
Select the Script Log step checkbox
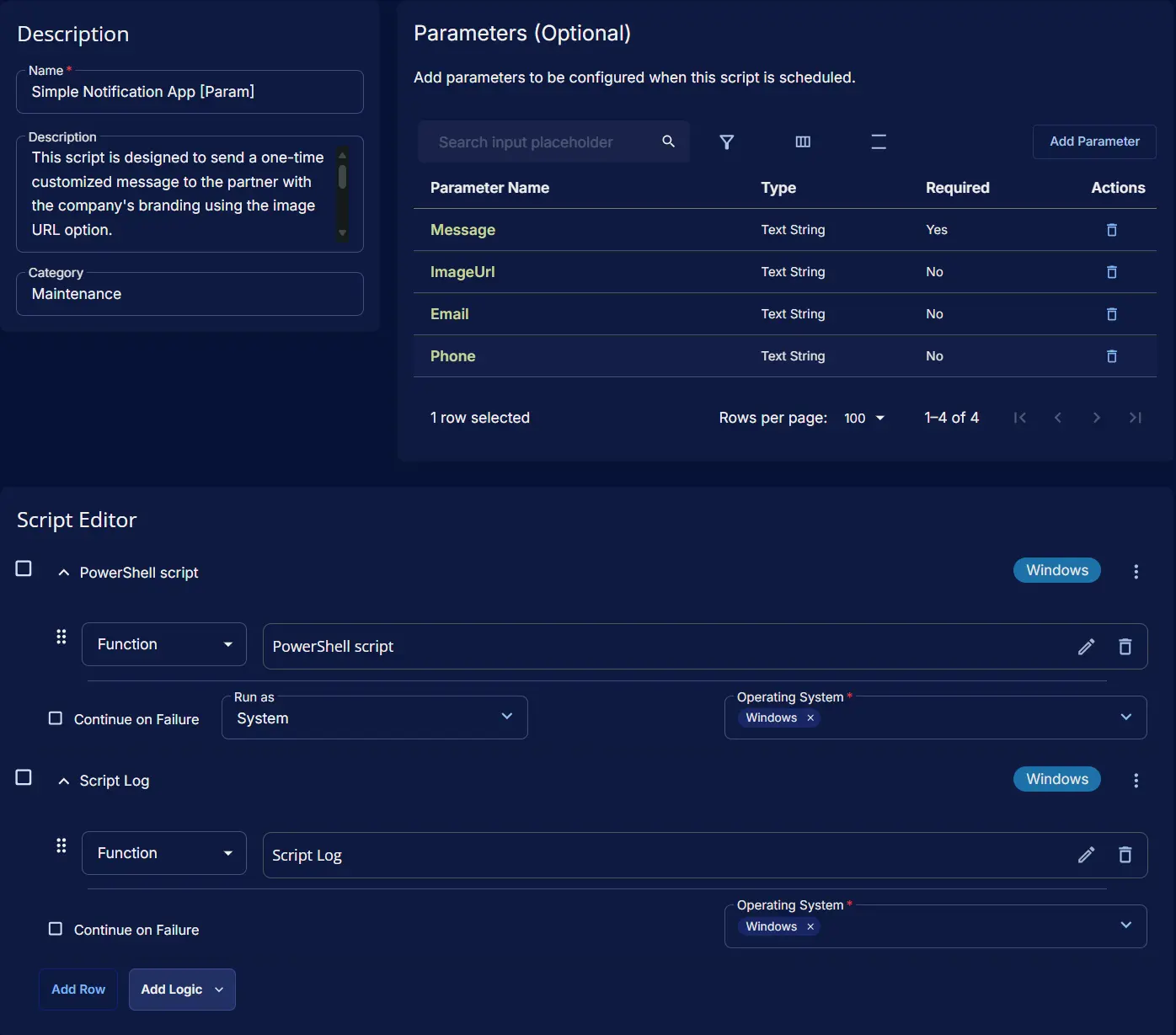pos(24,777)
